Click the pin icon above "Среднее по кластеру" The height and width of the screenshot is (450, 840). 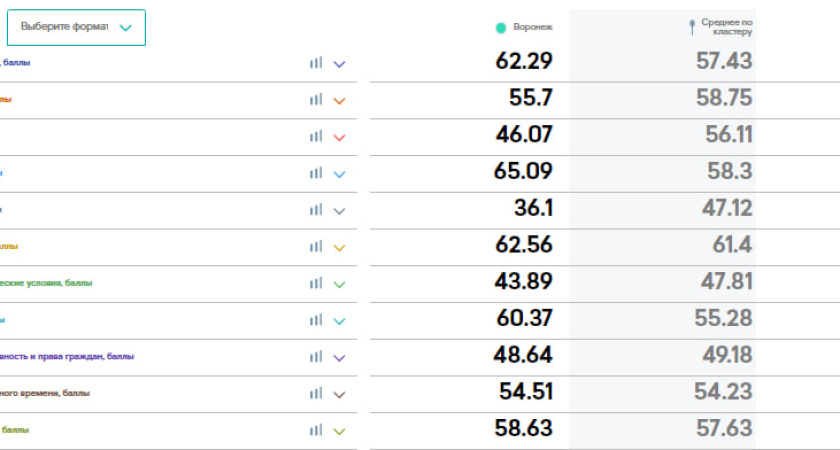point(694,26)
